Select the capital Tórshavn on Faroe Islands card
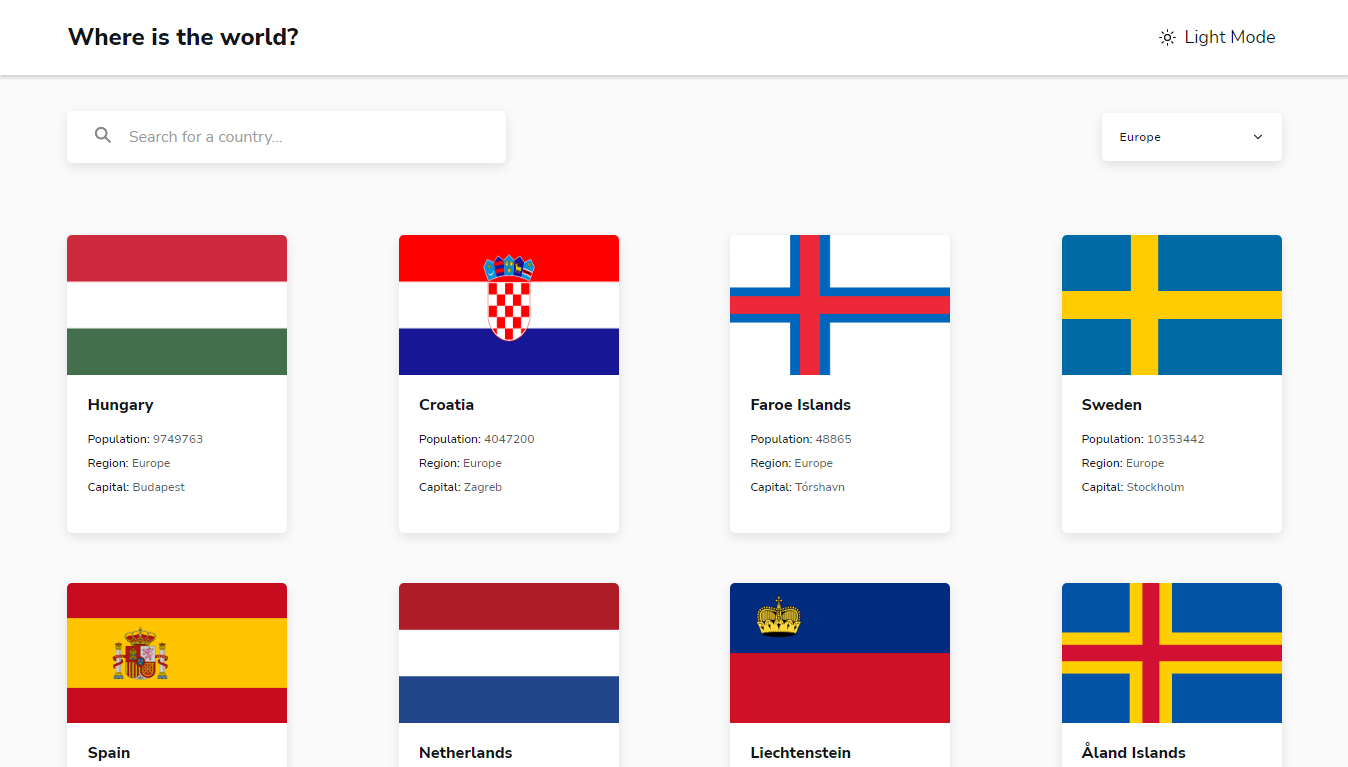 [820, 487]
